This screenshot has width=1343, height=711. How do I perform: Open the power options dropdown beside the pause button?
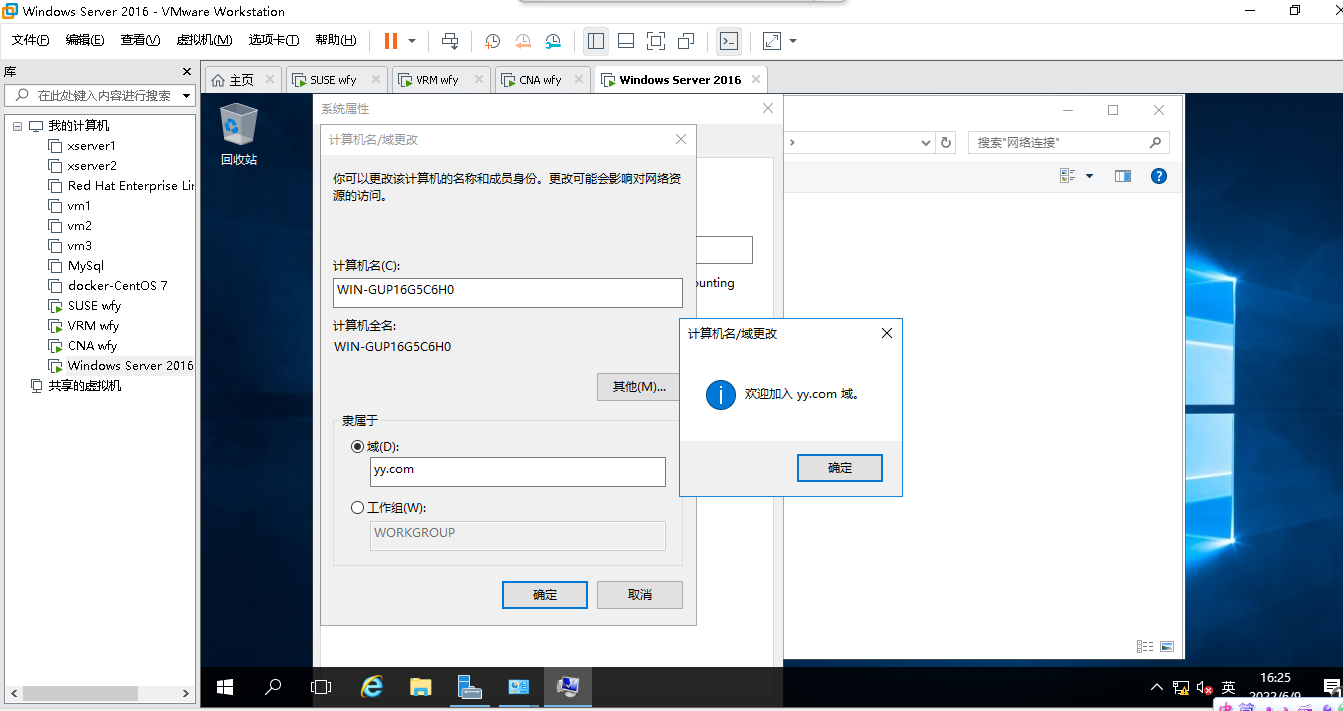click(x=412, y=41)
